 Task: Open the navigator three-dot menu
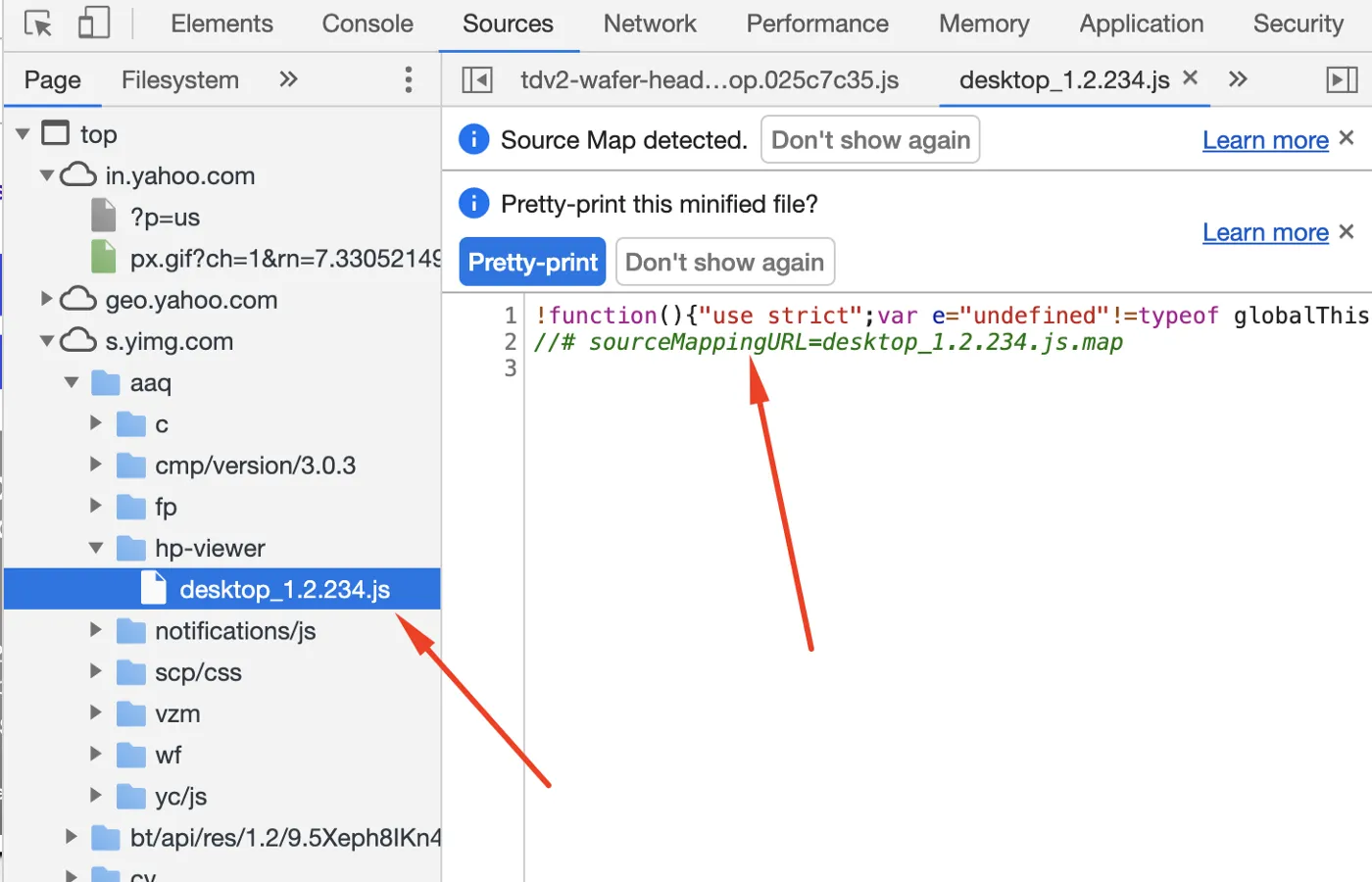[409, 79]
